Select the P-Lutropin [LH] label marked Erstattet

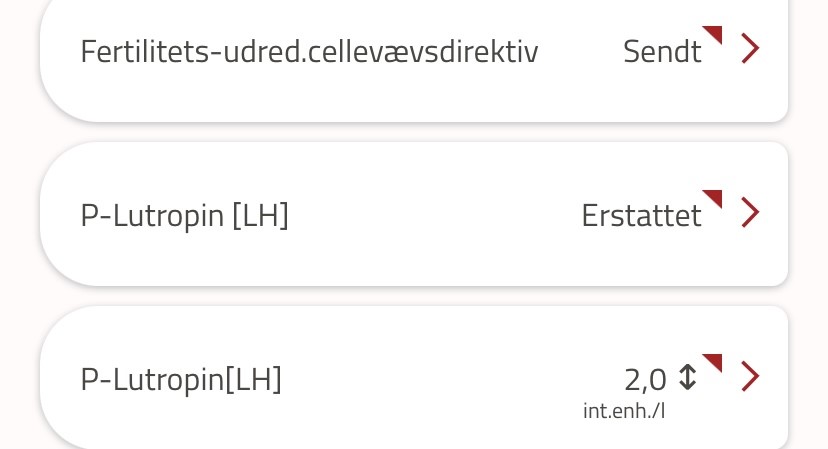pyautogui.click(x=184, y=215)
